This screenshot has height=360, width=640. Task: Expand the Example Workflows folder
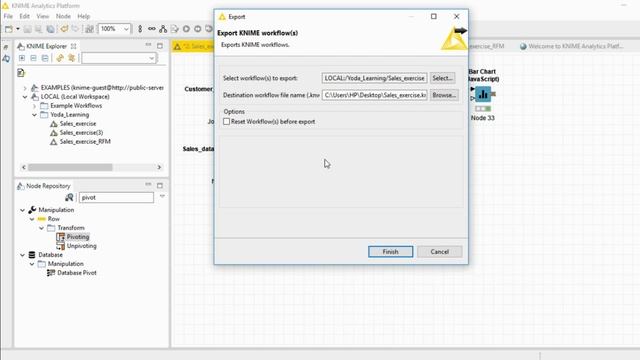34,106
